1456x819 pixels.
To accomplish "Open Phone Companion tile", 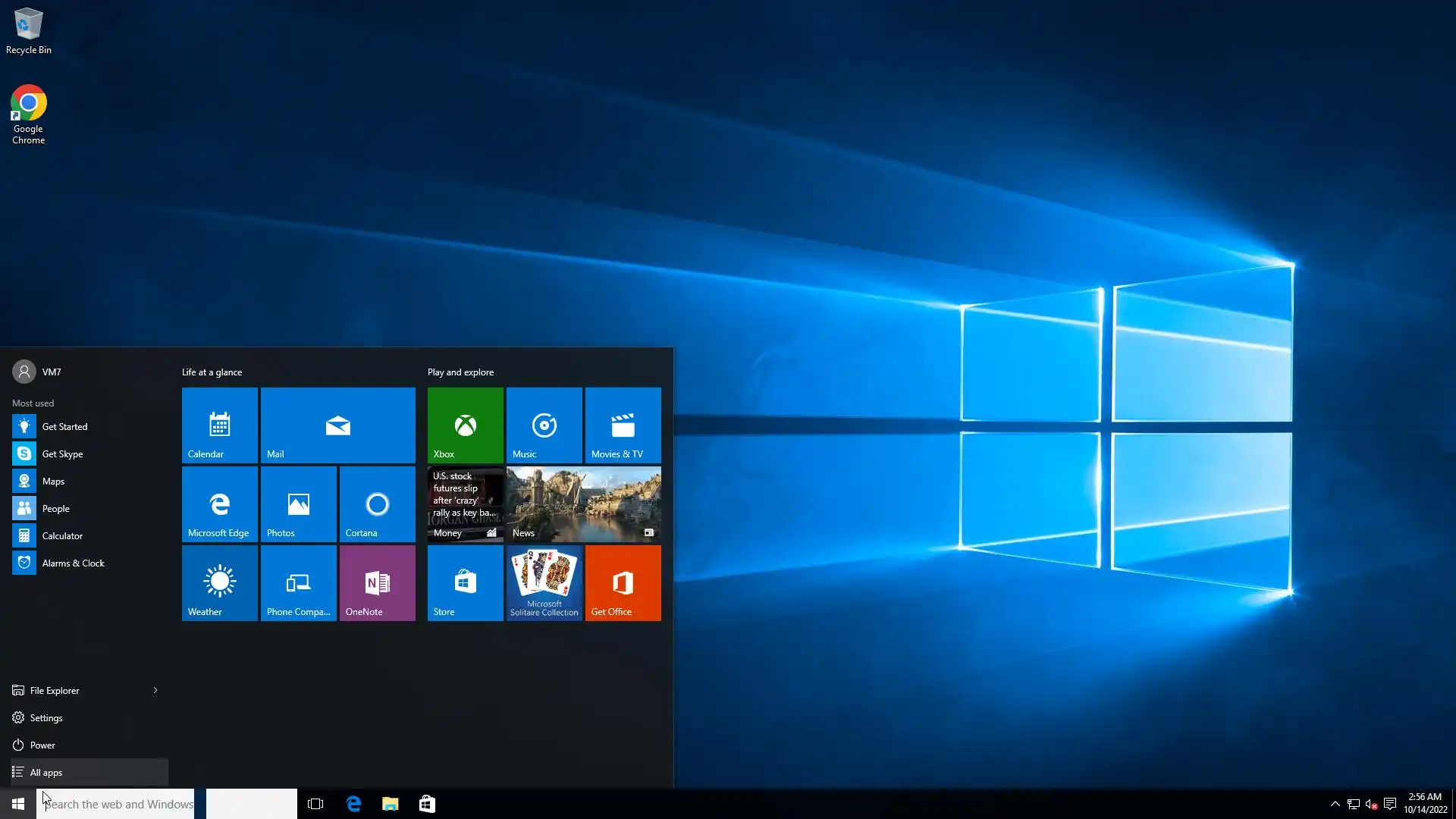I will [298, 582].
